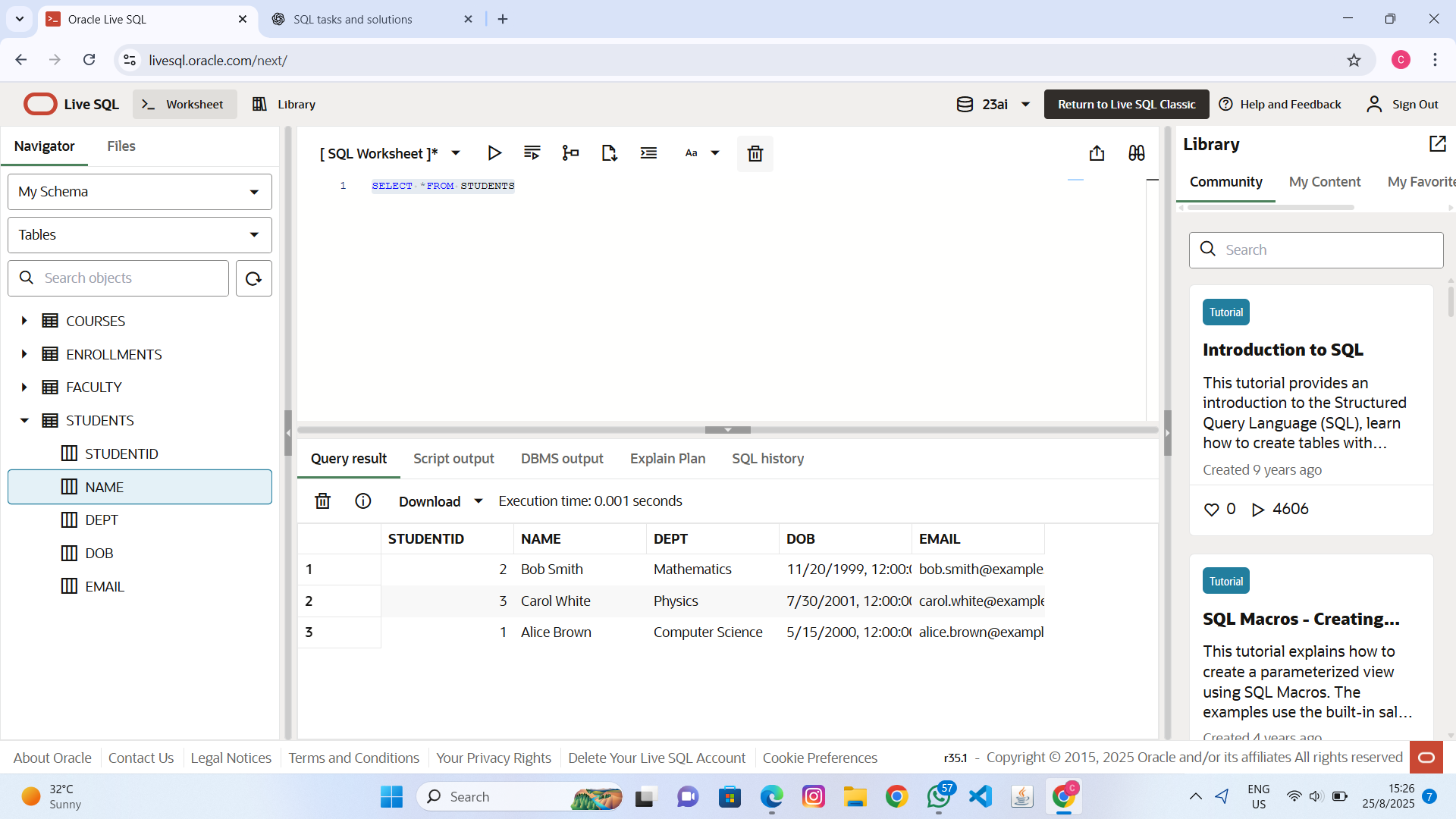The width and height of the screenshot is (1456, 819).
Task: Click the Search objects input field
Action: point(129,278)
